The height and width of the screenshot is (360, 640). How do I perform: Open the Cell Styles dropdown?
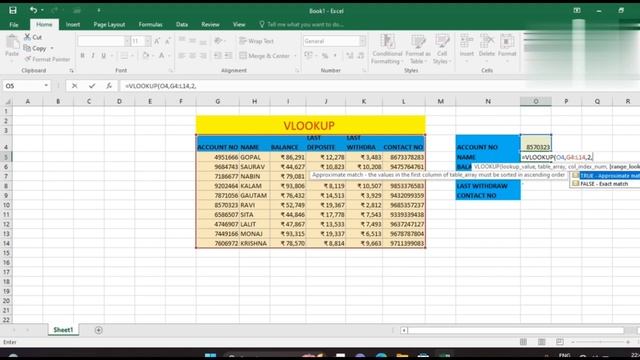(x=442, y=50)
